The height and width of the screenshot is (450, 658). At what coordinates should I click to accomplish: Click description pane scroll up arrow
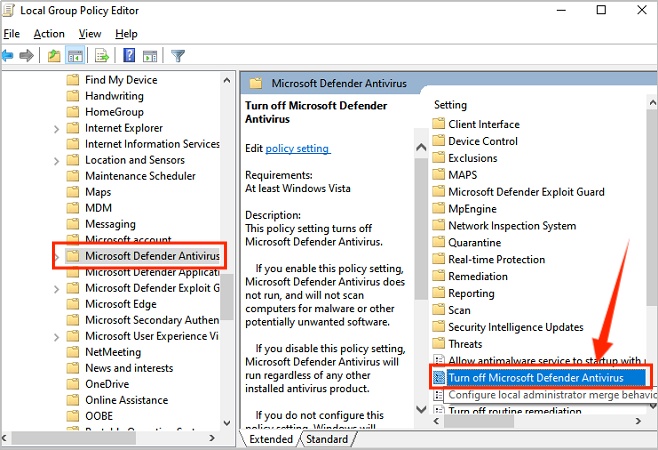coord(421,147)
